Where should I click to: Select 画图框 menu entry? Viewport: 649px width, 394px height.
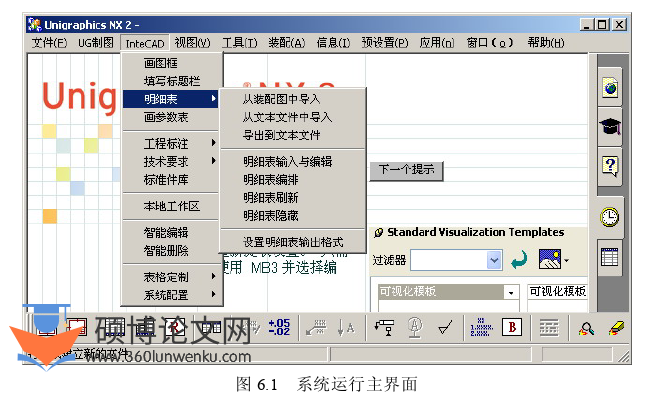[x=171, y=63]
